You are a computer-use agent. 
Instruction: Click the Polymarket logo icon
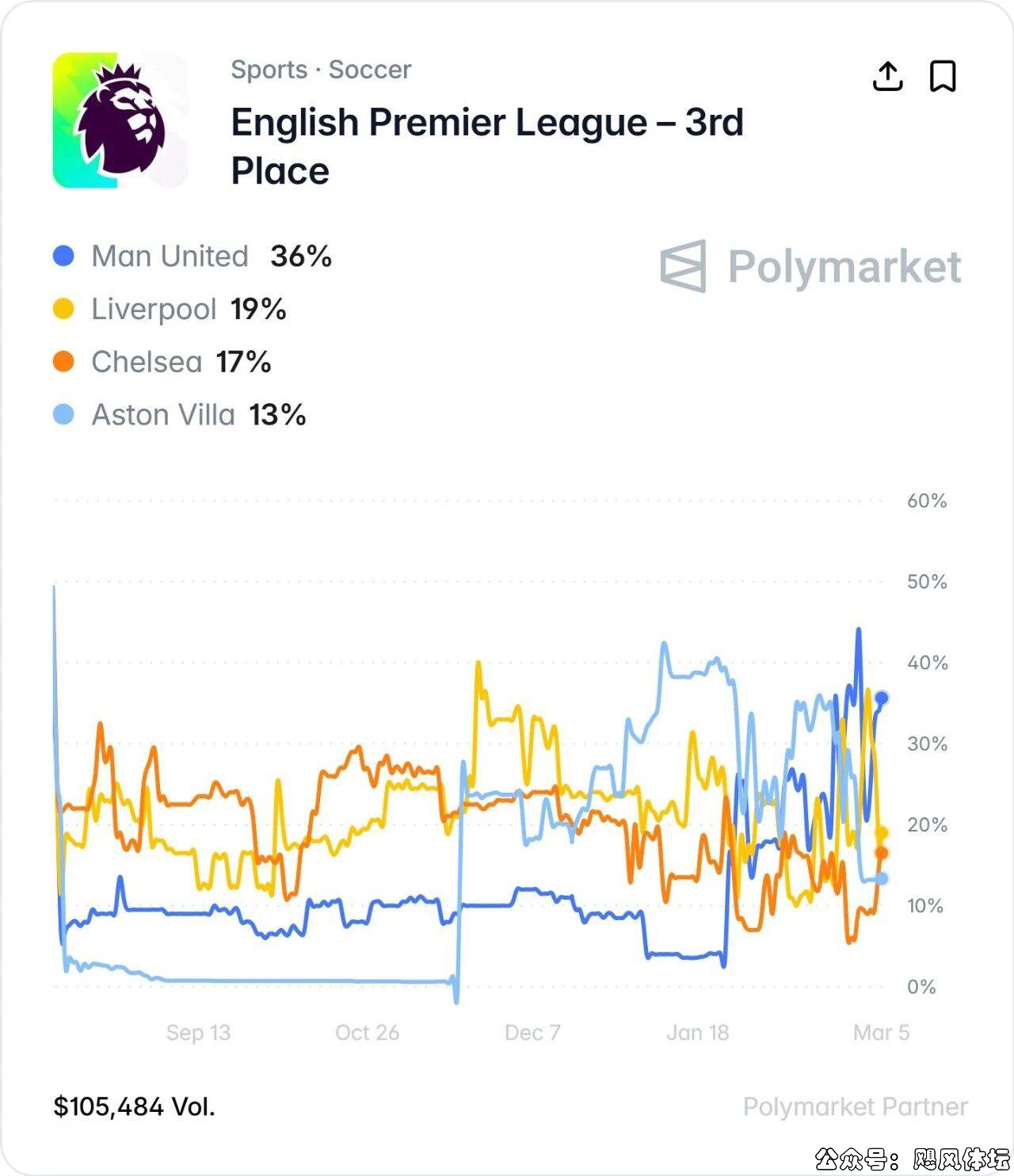point(683,266)
